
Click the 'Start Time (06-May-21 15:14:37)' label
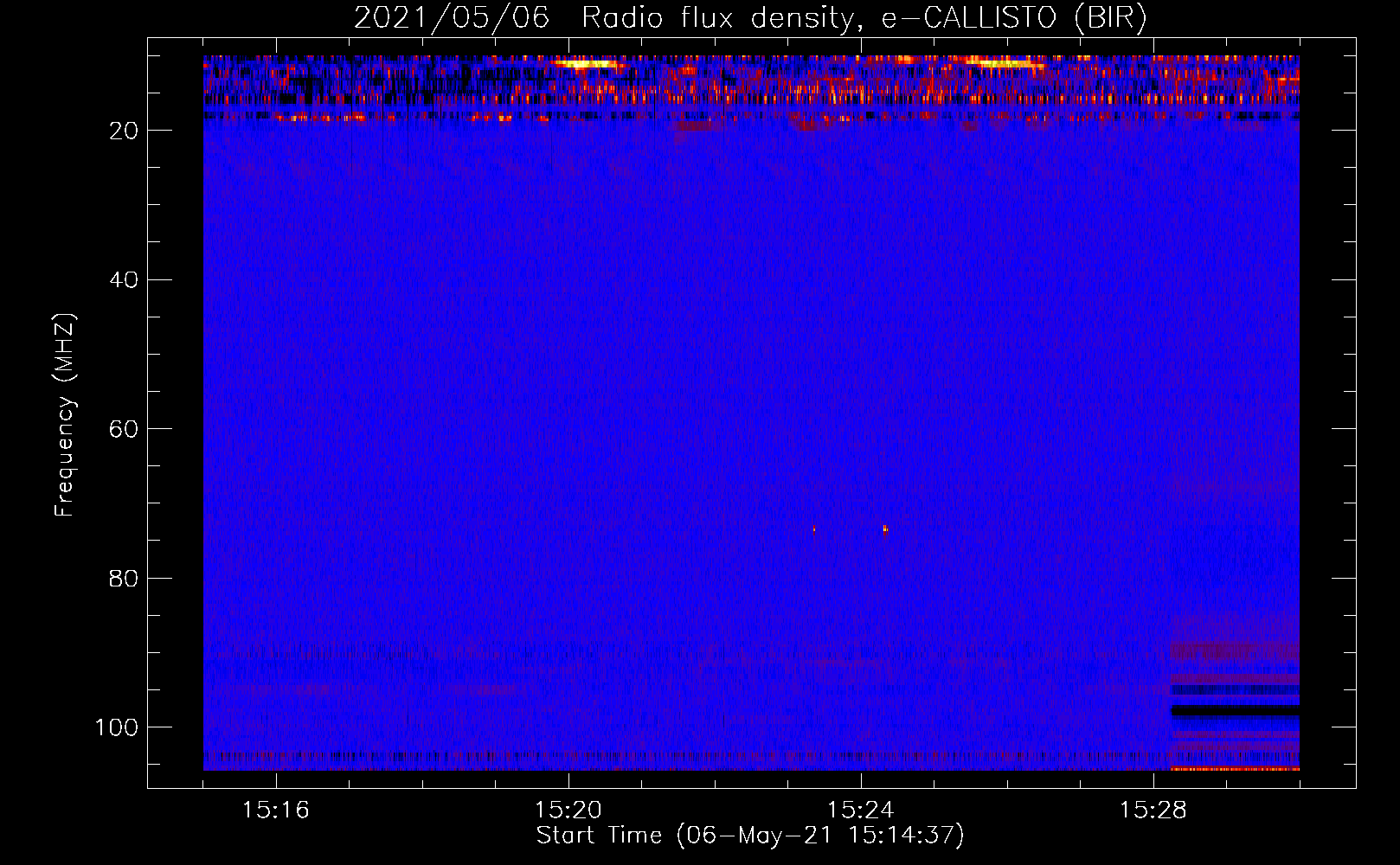click(x=749, y=836)
